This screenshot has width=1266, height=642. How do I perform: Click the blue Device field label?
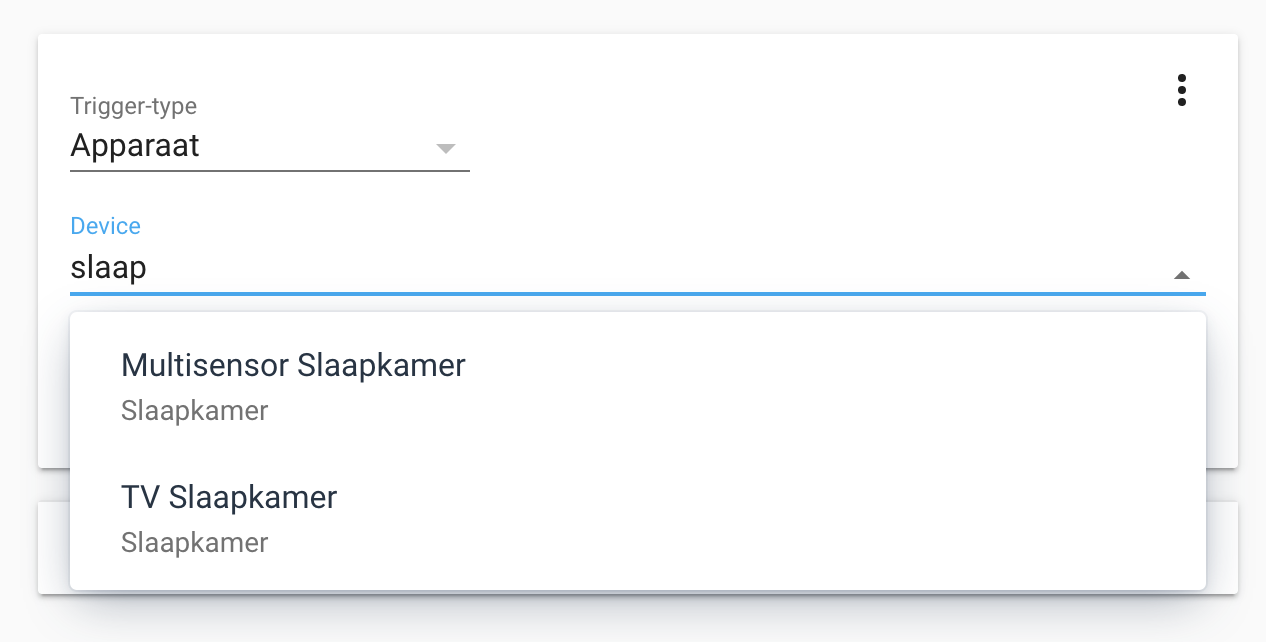click(x=105, y=226)
